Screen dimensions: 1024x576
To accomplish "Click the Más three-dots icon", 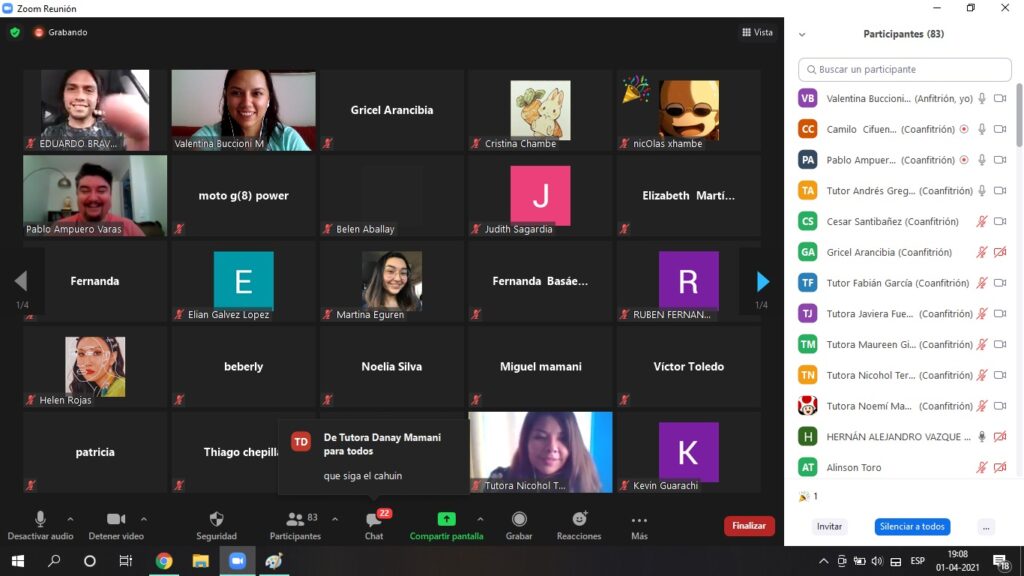I will click(639, 520).
